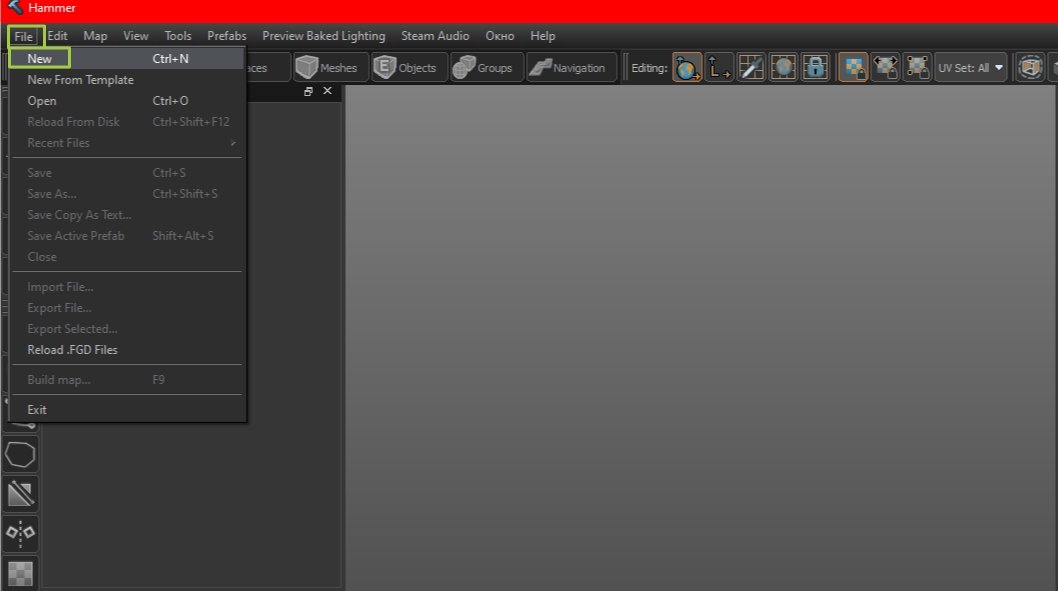Close the left docked panel
This screenshot has width=1058, height=591.
point(327,91)
